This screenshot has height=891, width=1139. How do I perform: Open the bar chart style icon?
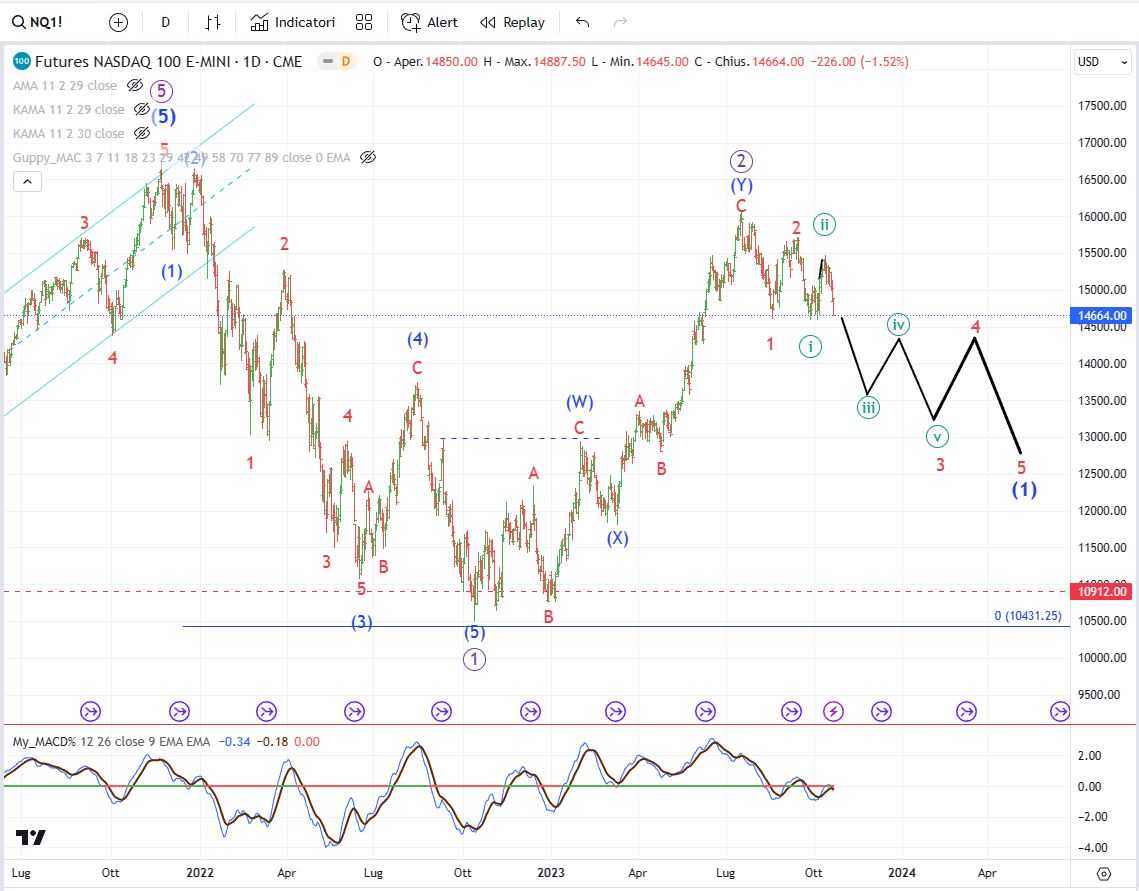pyautogui.click(x=212, y=23)
